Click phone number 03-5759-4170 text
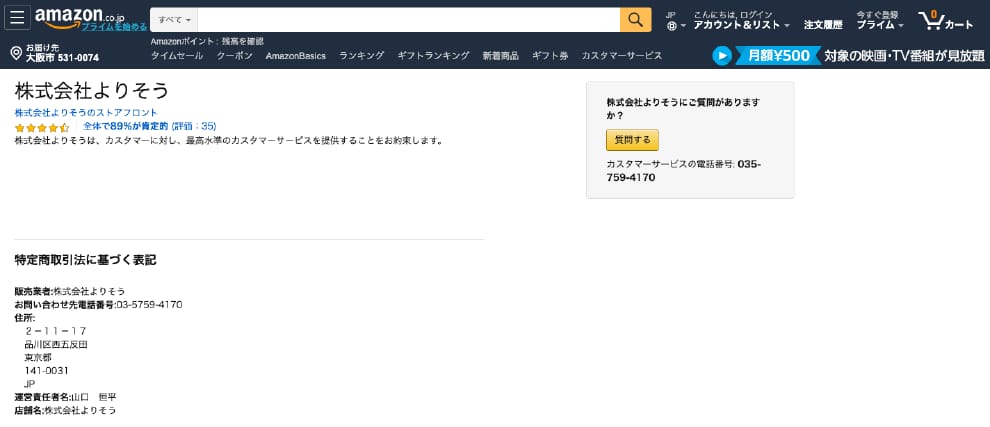Viewport: 990px width, 427px height. tap(149, 304)
